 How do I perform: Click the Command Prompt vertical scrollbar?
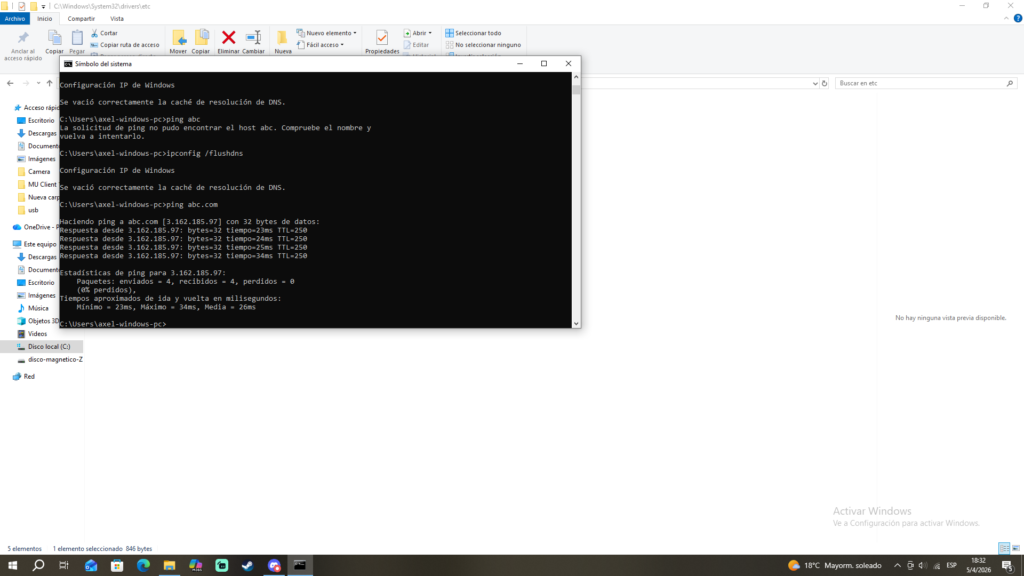[x=576, y=200]
